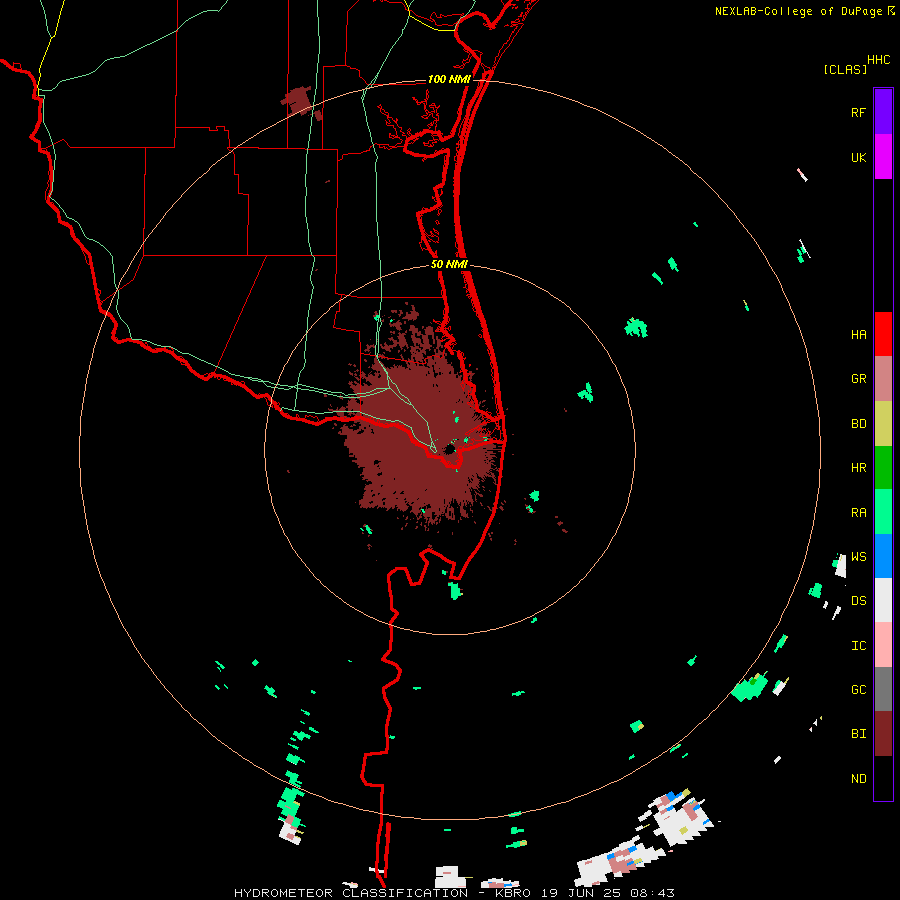Click the HA red legend swatch

[883, 334]
